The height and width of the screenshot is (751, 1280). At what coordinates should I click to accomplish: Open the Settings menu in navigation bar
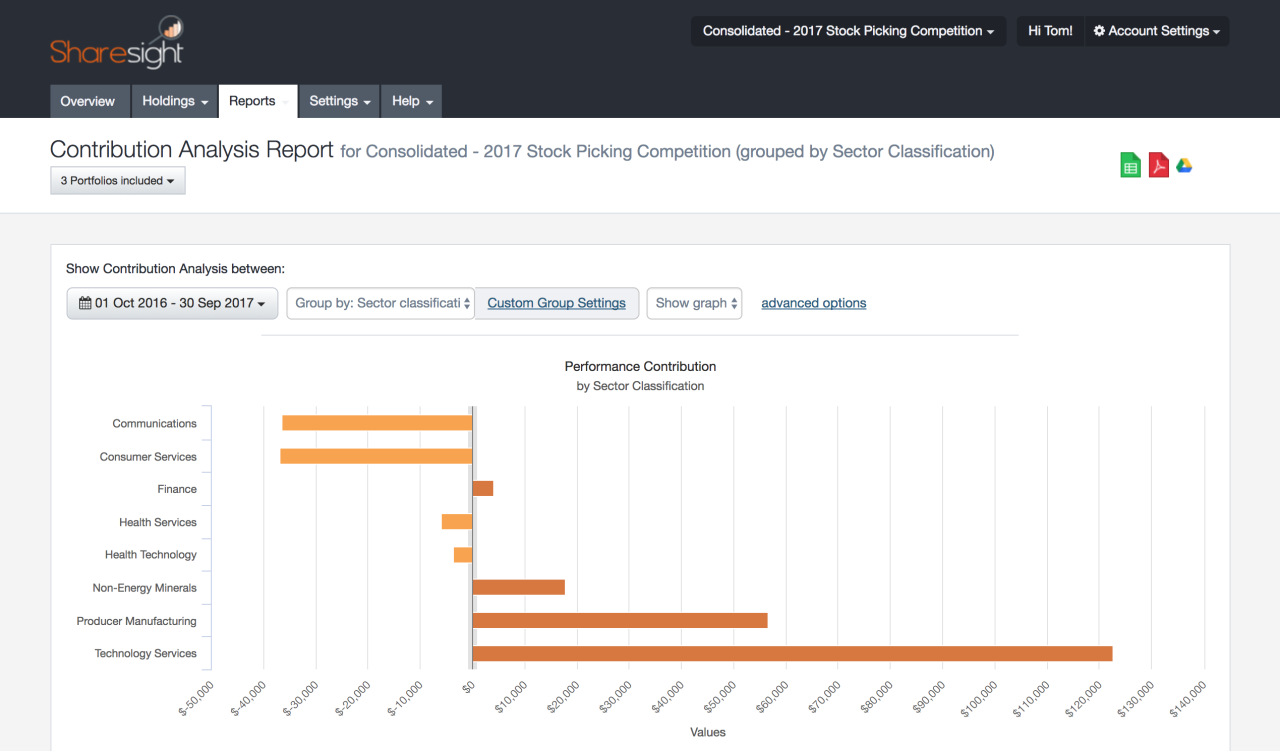(340, 101)
